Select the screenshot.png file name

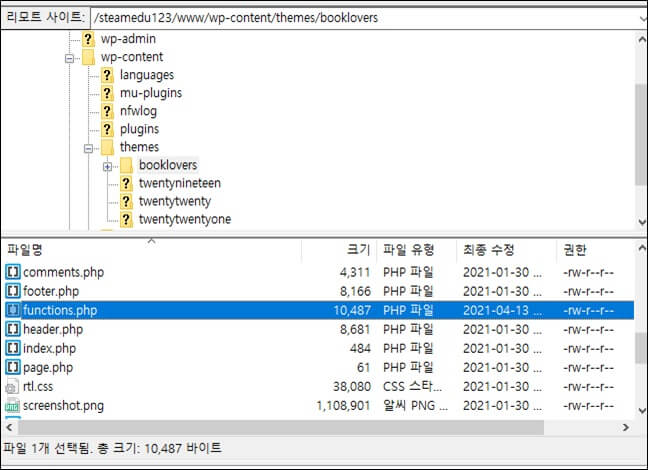pos(64,406)
